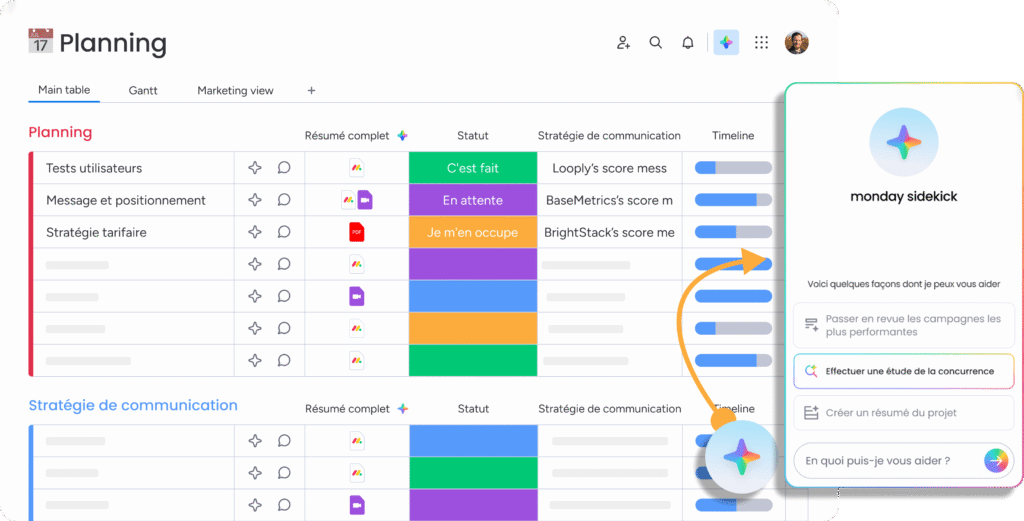
Task: Click AI sparkle on Tests utilisateurs row
Action: tap(255, 168)
